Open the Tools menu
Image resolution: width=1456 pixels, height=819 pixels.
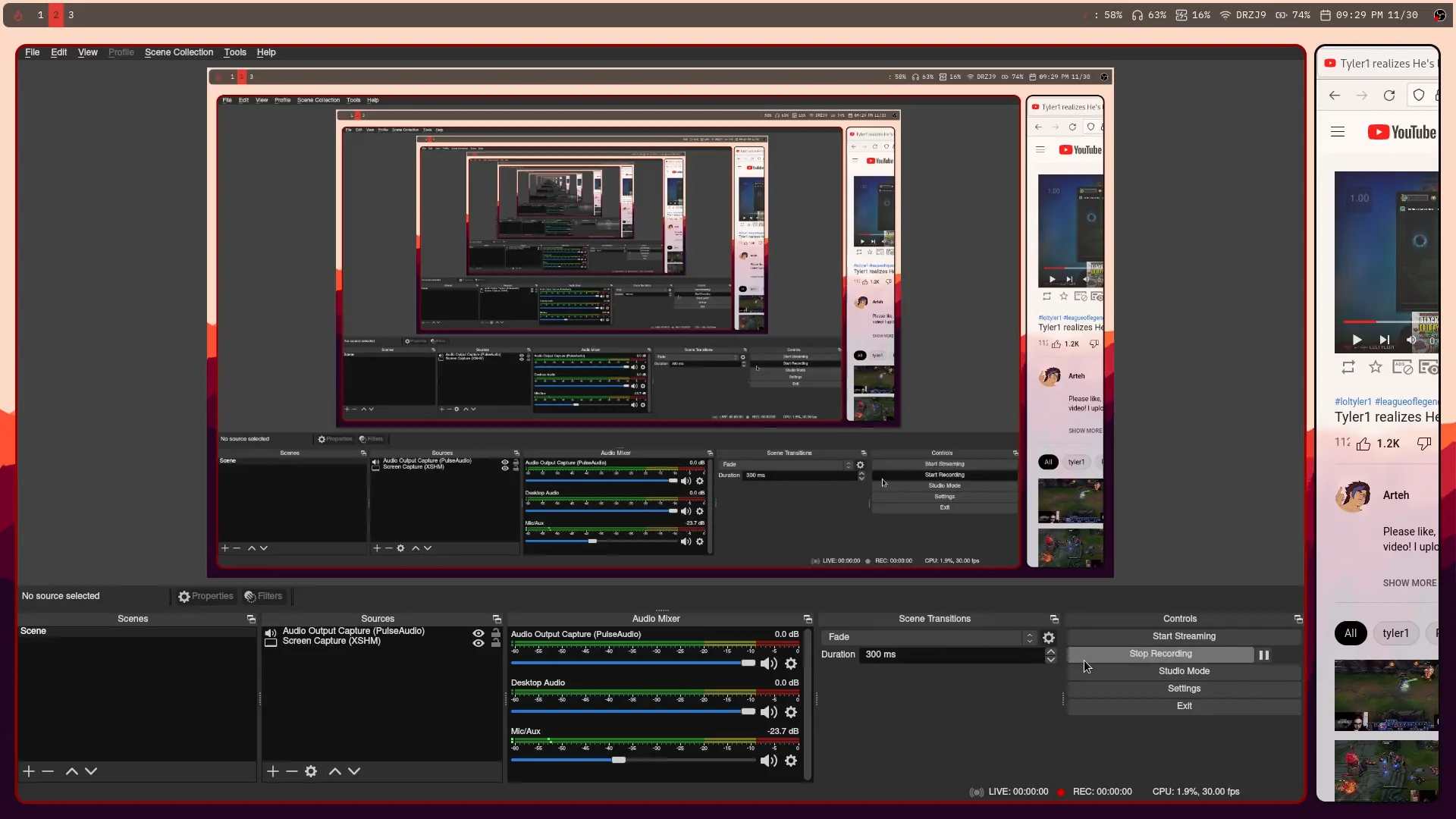(x=234, y=52)
